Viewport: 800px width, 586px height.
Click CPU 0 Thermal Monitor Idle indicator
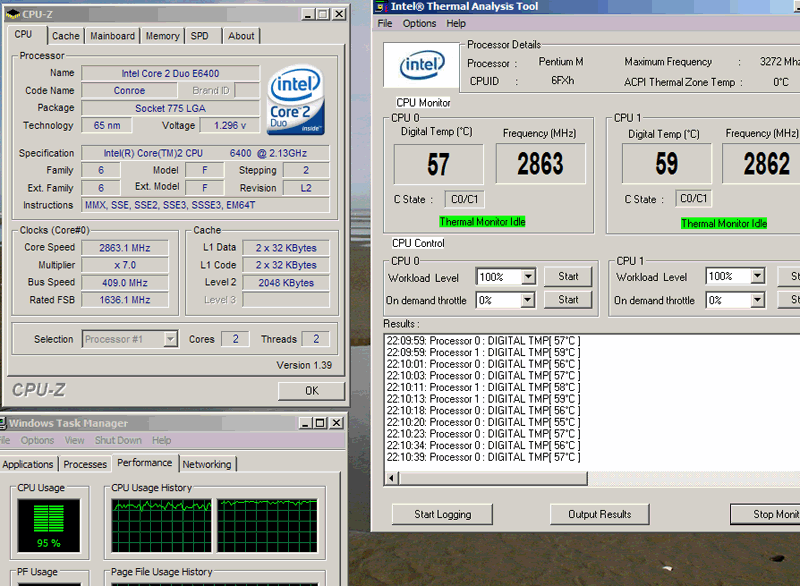coord(482,222)
